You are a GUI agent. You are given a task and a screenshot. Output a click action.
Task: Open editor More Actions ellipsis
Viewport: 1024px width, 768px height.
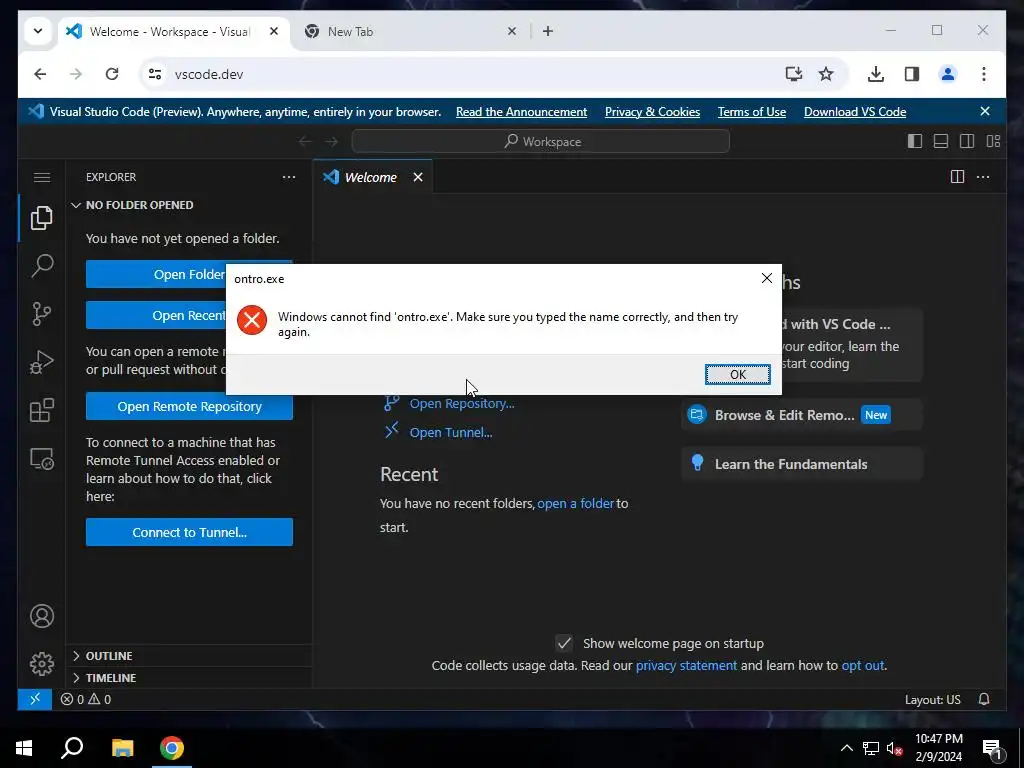[x=983, y=177]
